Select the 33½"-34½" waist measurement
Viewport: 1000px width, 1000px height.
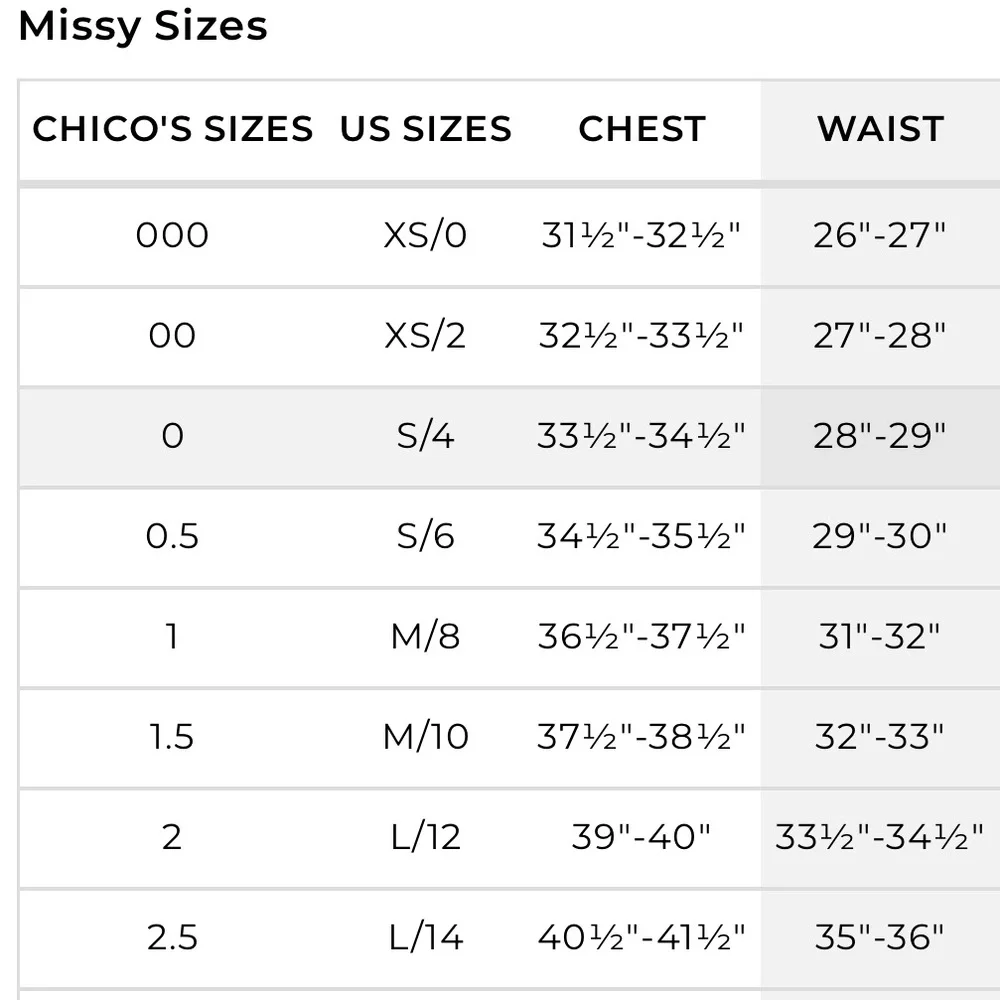click(x=880, y=837)
